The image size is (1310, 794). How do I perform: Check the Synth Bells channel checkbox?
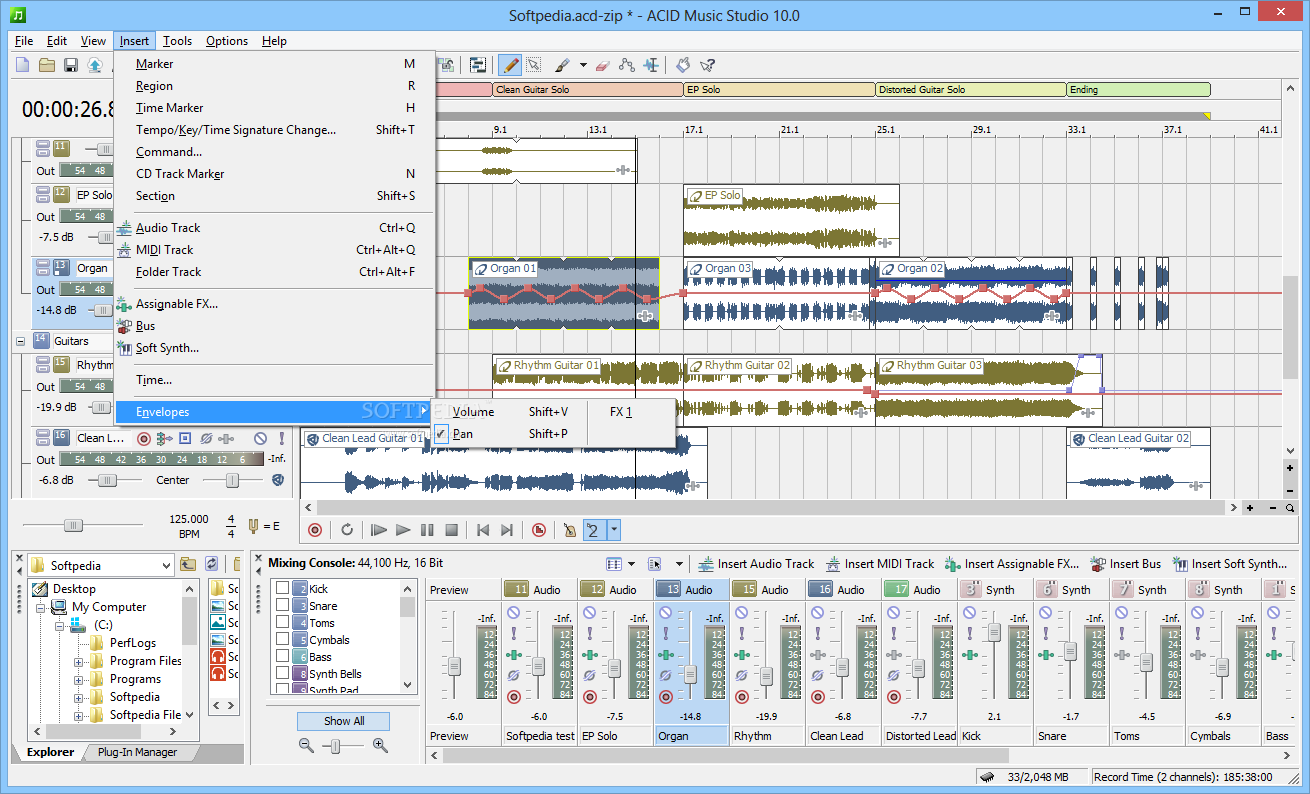tap(283, 674)
